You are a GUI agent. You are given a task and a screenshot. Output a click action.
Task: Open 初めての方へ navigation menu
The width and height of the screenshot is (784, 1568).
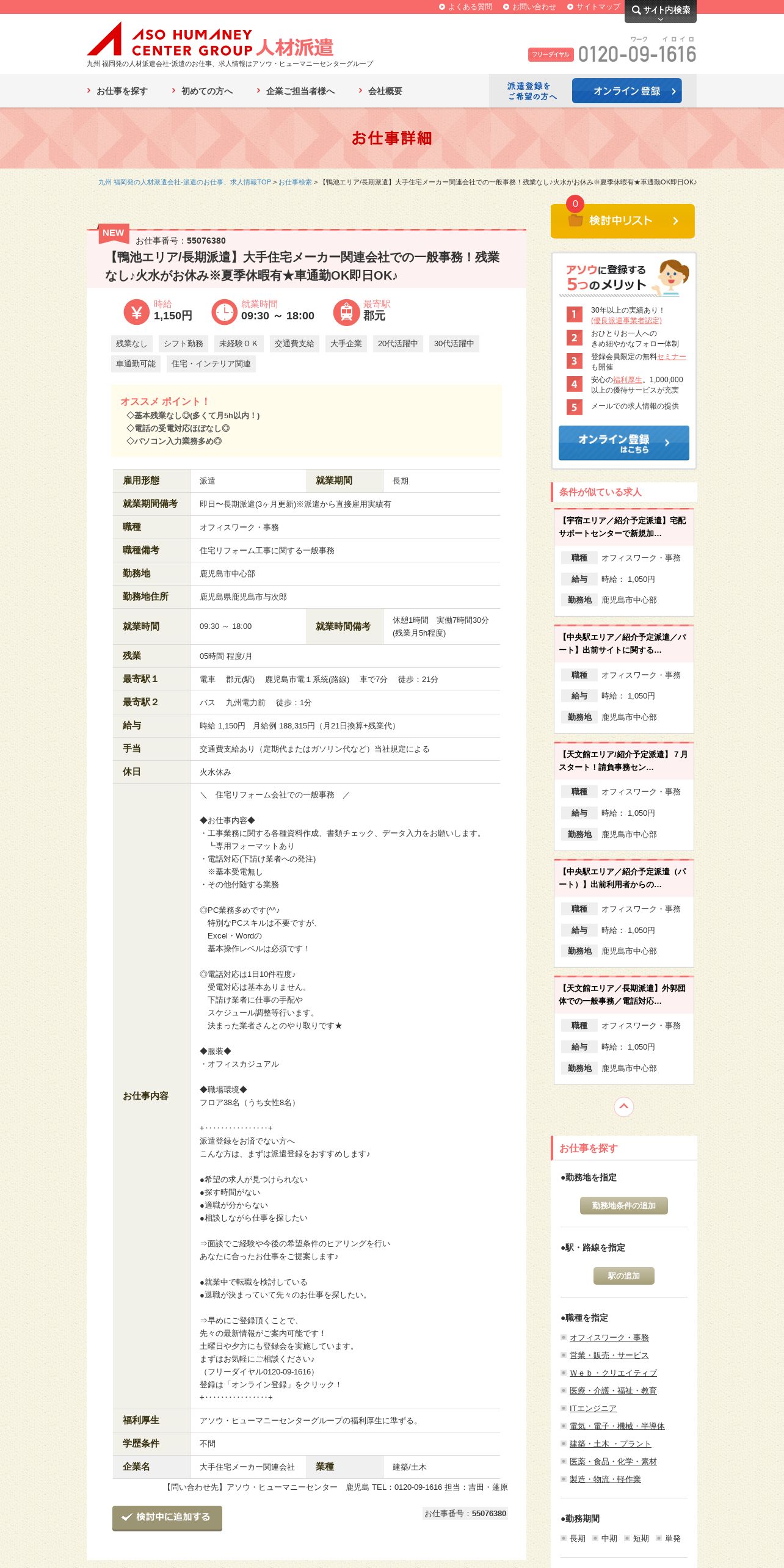tap(202, 91)
